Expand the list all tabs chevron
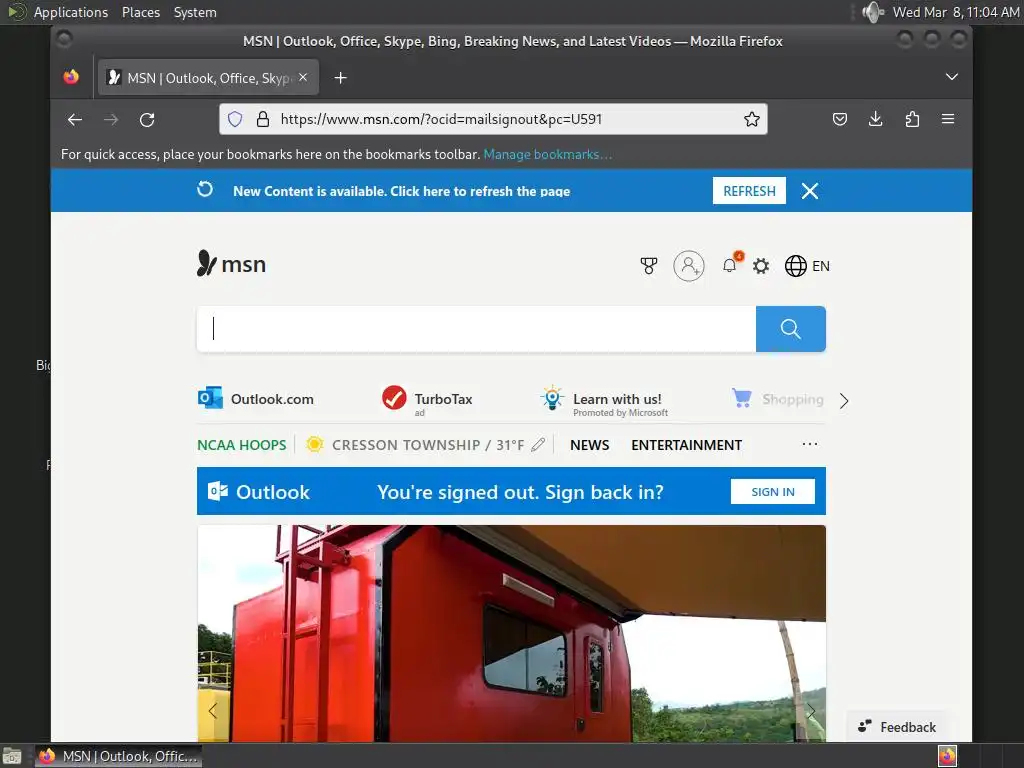 tap(952, 77)
